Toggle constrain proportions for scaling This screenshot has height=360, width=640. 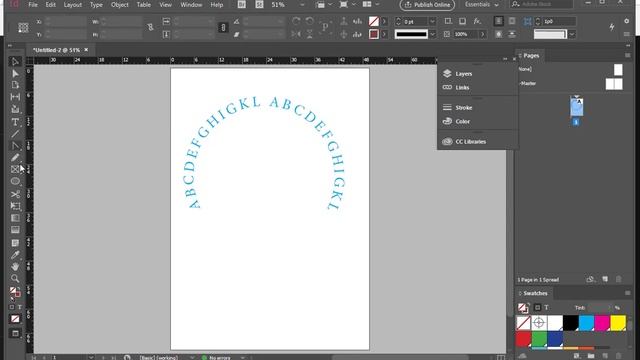coord(223,27)
